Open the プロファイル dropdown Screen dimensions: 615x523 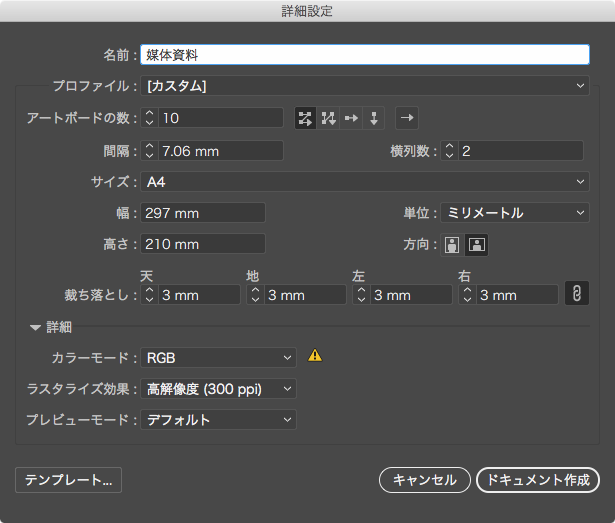point(365,86)
